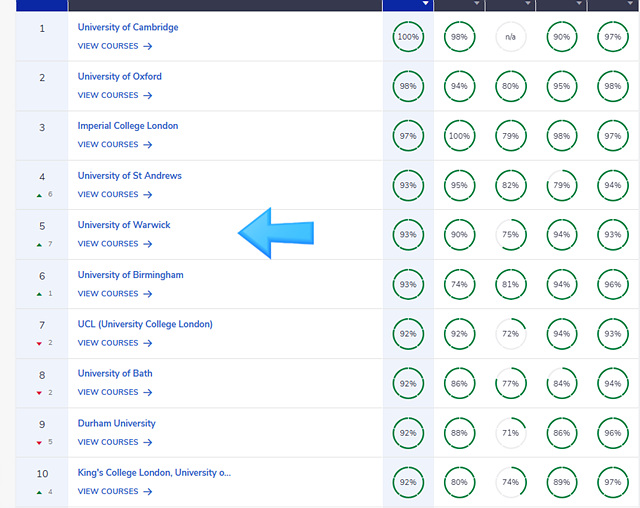Image resolution: width=640 pixels, height=508 pixels.
Task: View courses for Durham University
Action: [115, 442]
